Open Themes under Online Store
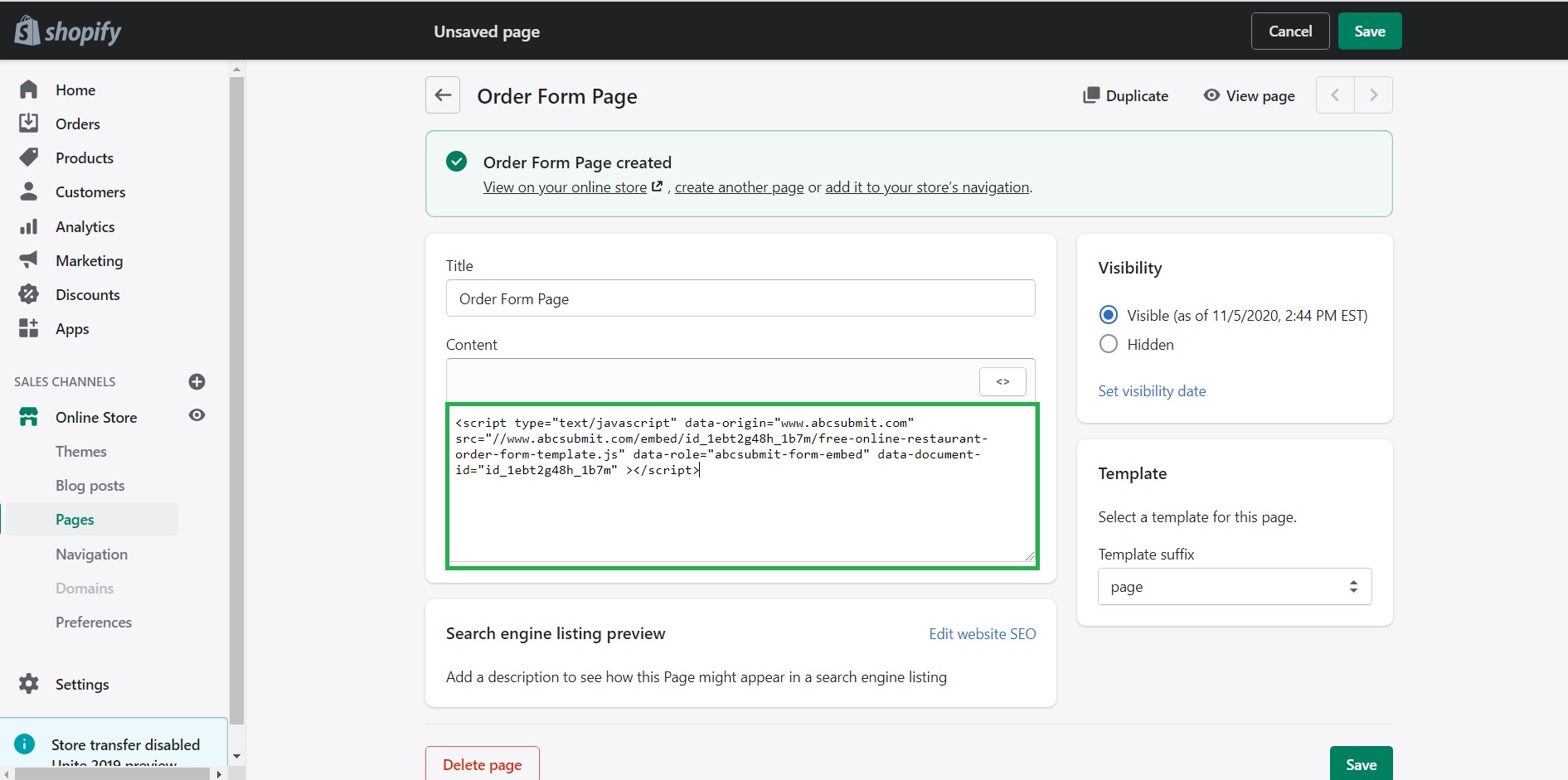Image resolution: width=1568 pixels, height=780 pixels. (81, 451)
